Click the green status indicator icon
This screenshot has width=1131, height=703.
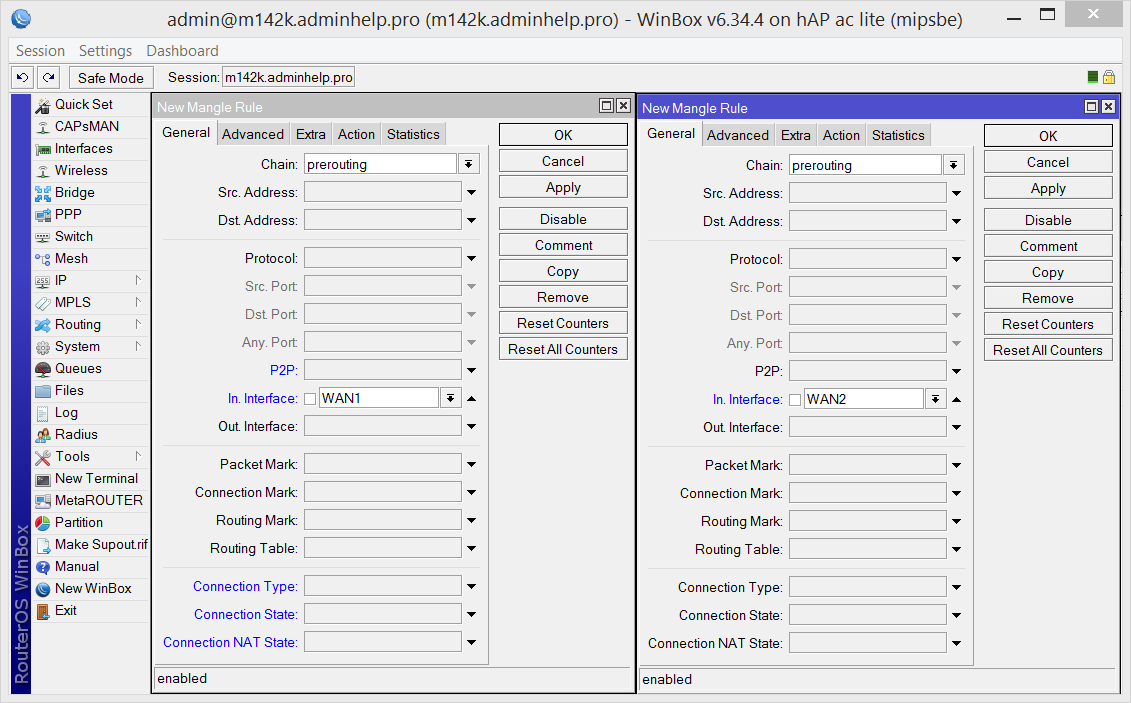click(x=1093, y=77)
